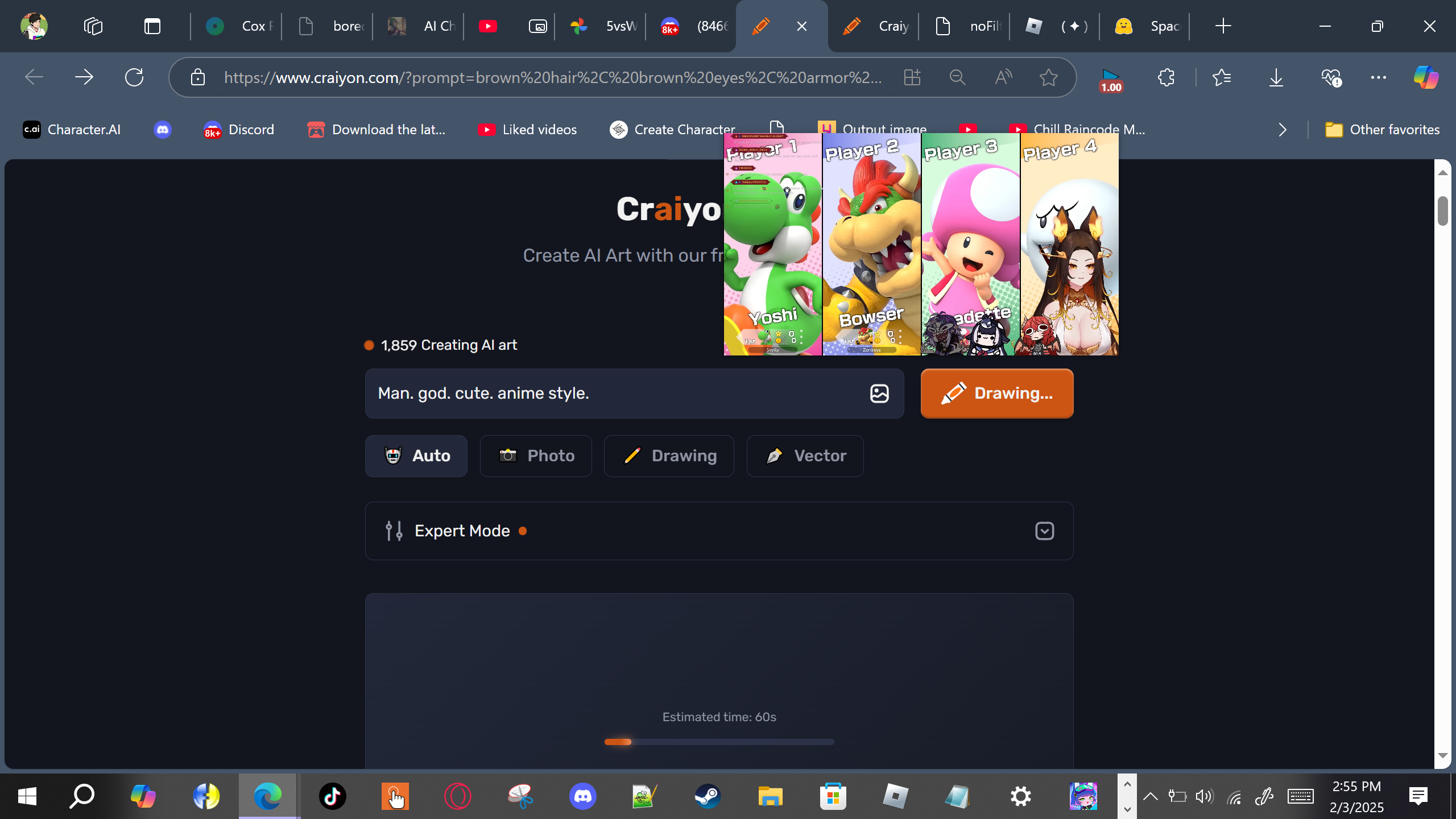Click the orange Drawing... button
The width and height of the screenshot is (1456, 819).
(997, 394)
